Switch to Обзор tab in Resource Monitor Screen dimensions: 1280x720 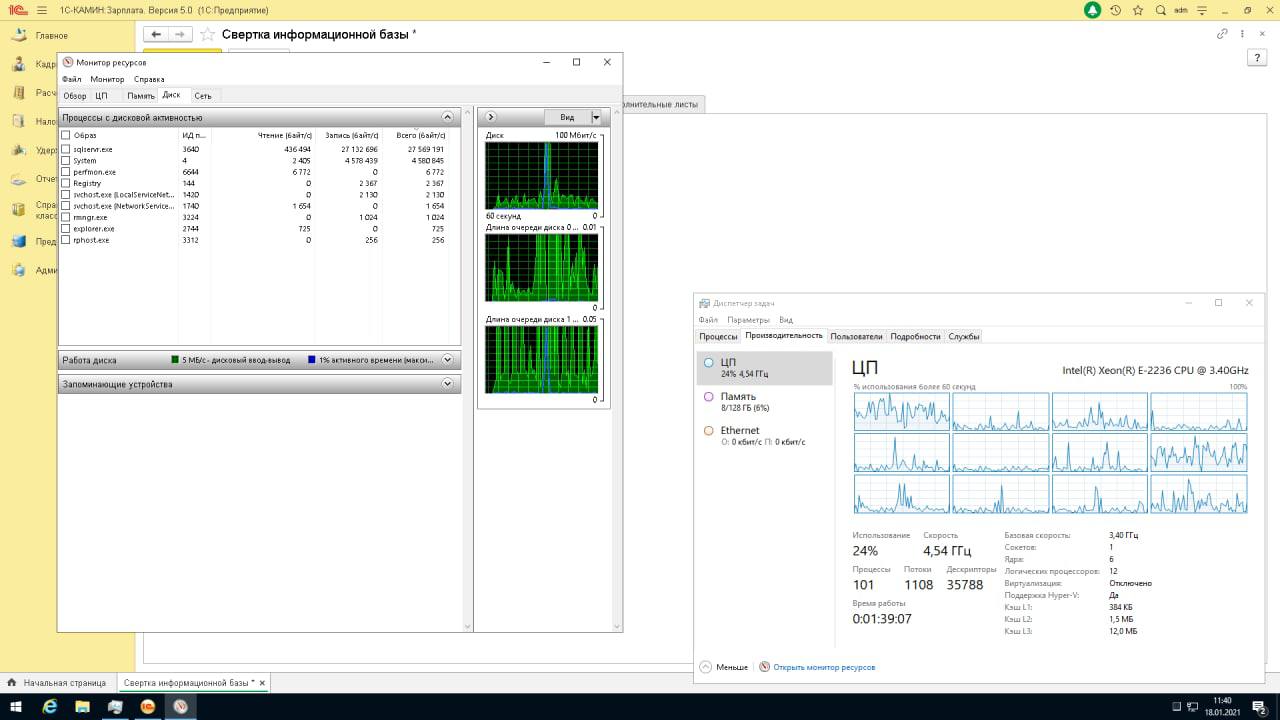(x=75, y=96)
